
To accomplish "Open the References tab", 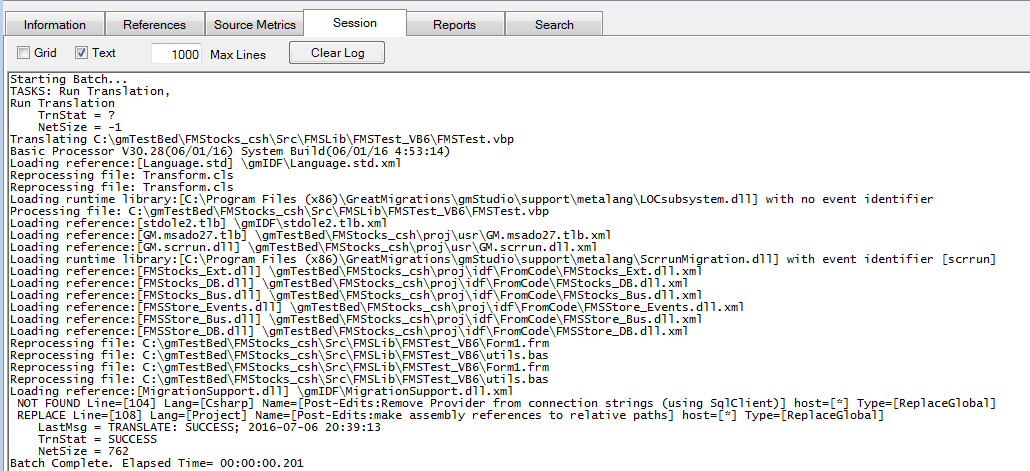I will coord(154,24).
